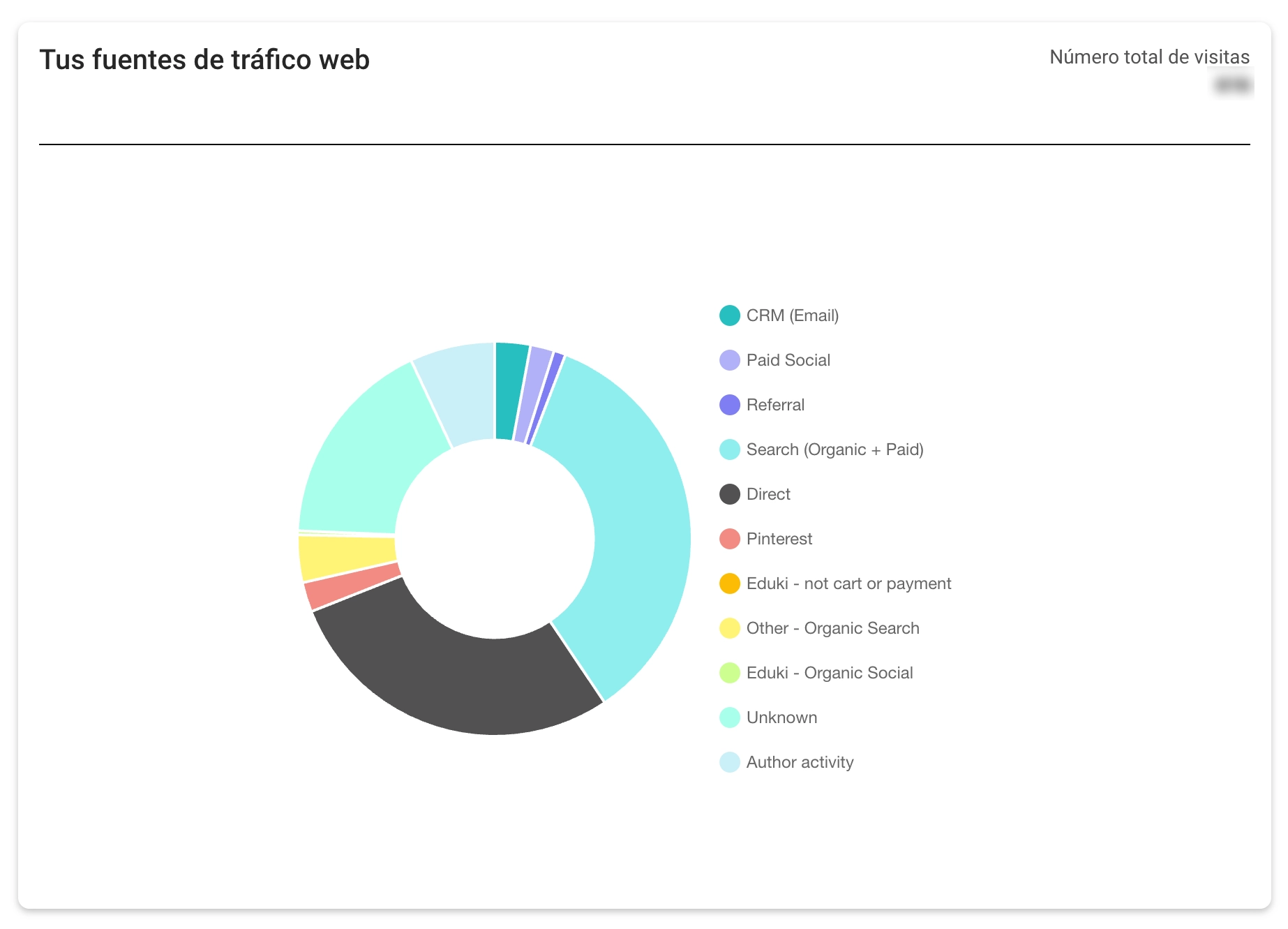Screen dimensions: 1288x929
Task: Toggle the Search (Organic + Paid) legend label
Action: (834, 449)
